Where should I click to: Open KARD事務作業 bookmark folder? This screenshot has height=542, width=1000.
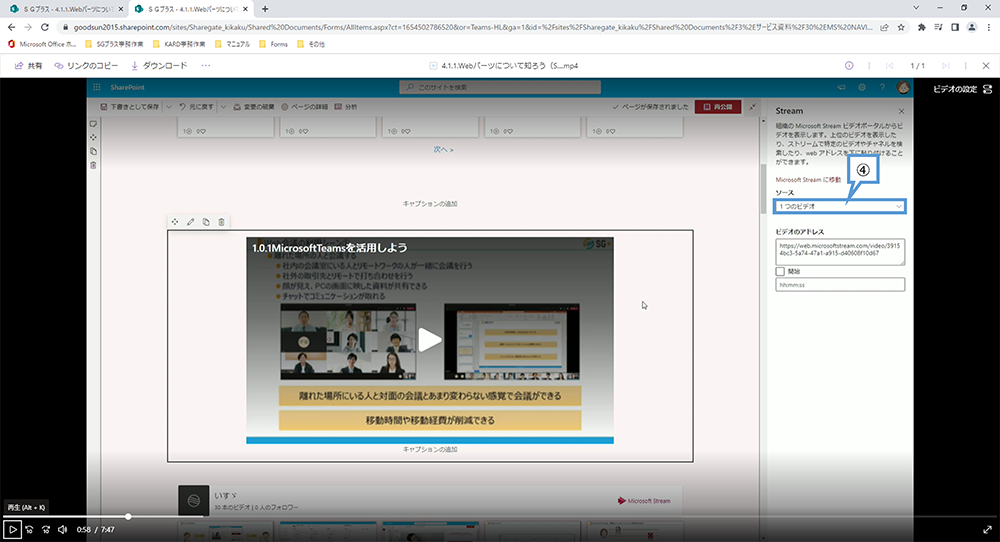tap(179, 44)
